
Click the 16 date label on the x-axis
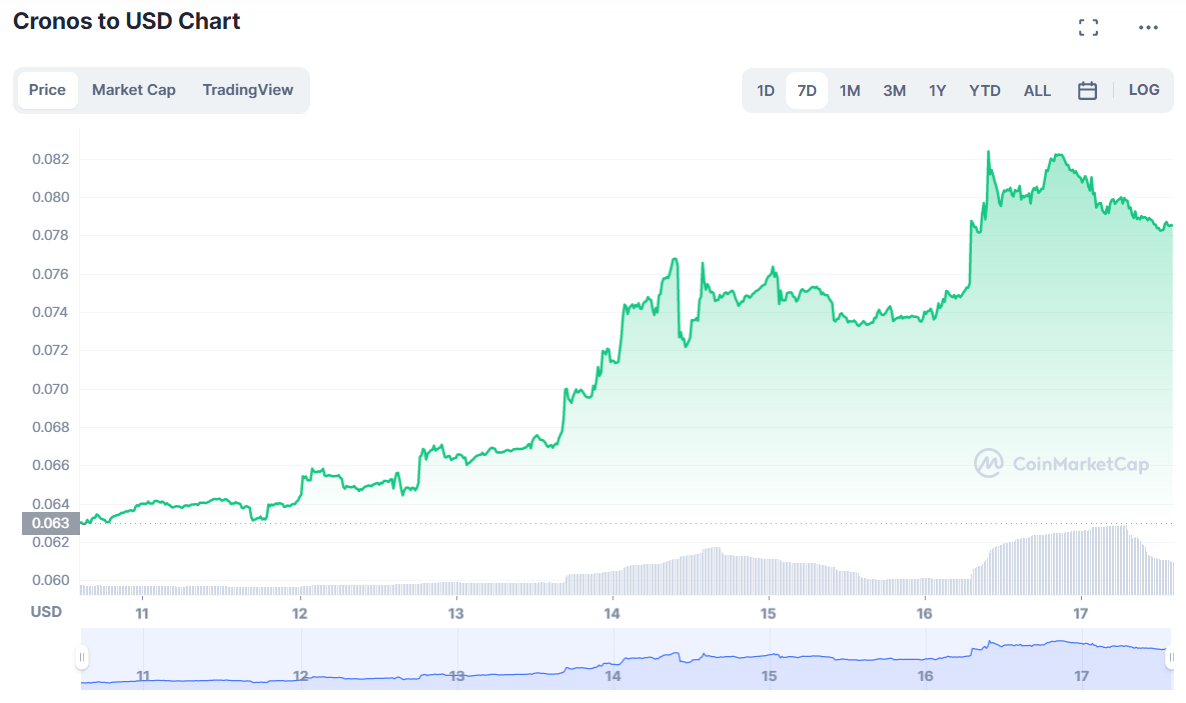(924, 613)
